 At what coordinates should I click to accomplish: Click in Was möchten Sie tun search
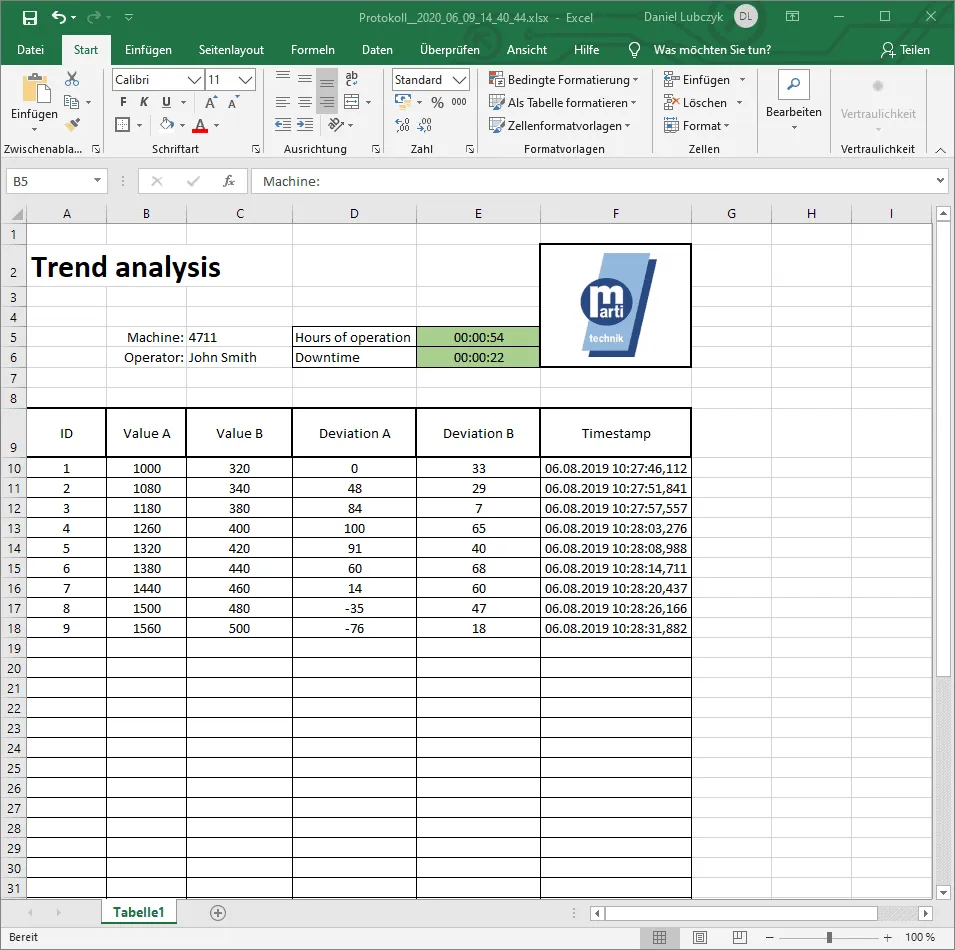[x=712, y=50]
